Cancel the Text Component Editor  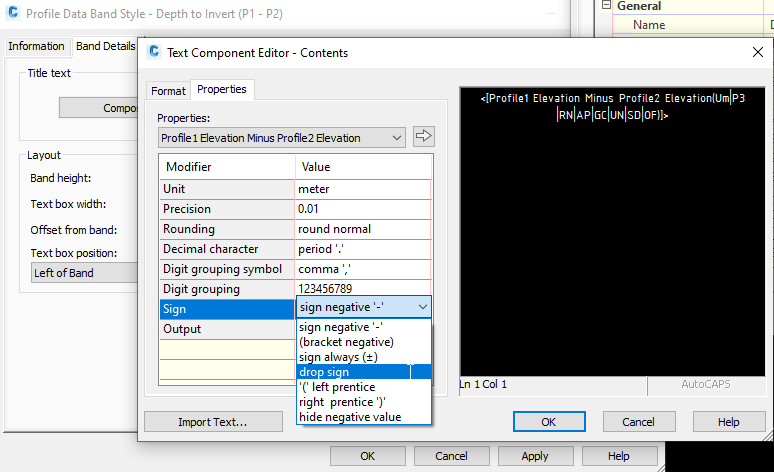click(x=638, y=422)
